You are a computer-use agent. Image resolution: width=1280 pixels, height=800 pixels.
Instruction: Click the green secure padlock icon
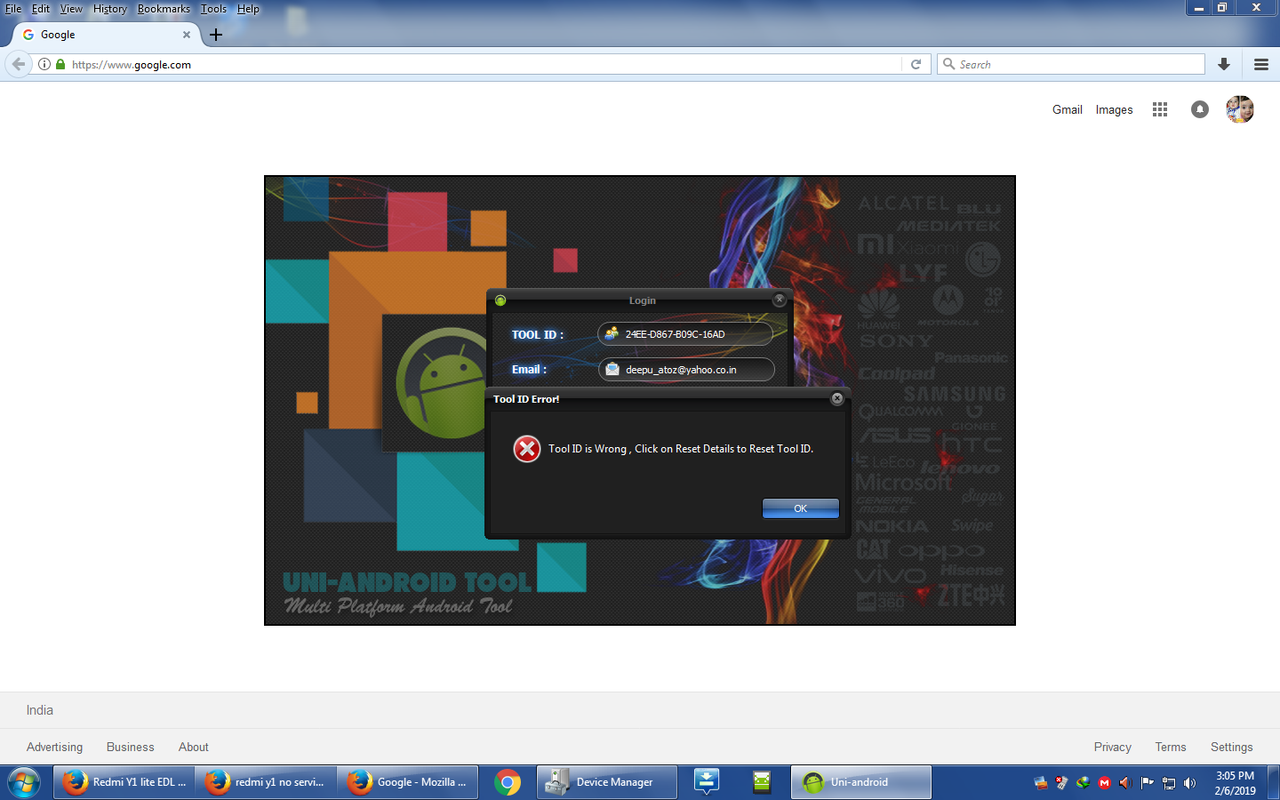click(x=60, y=64)
